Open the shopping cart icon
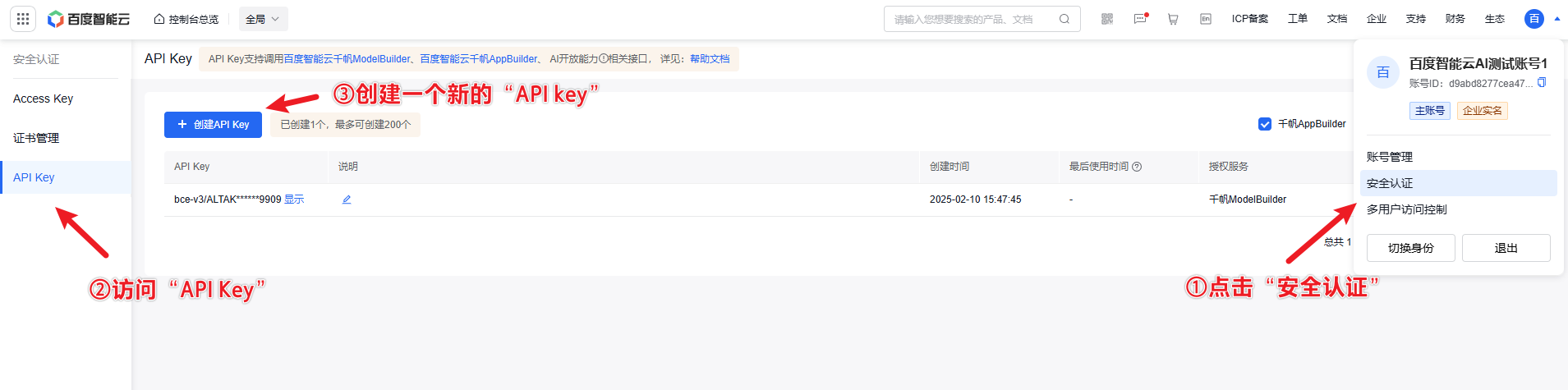The height and width of the screenshot is (390, 1568). point(1173,19)
